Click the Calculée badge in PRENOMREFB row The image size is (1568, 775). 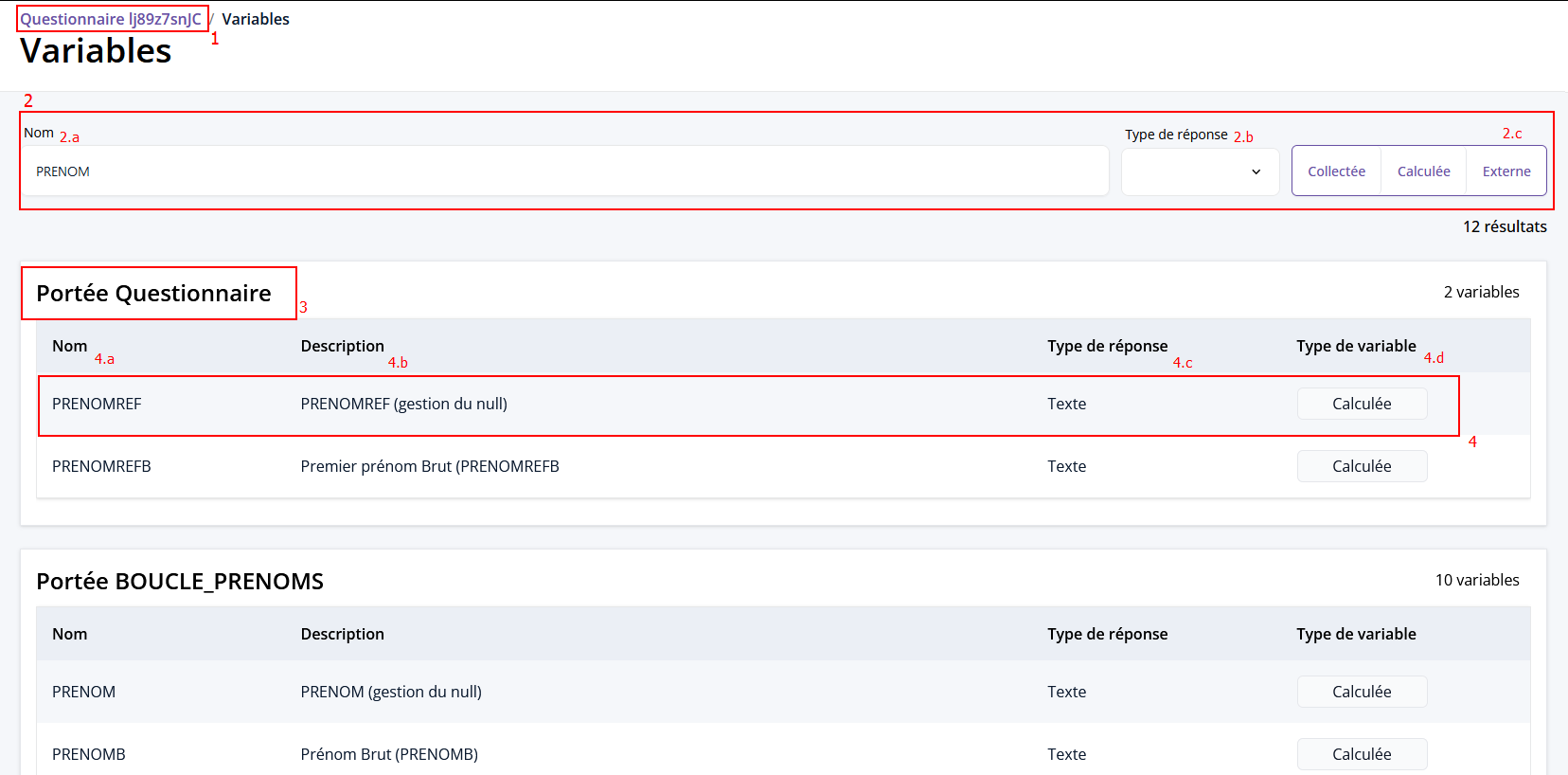[1362, 466]
